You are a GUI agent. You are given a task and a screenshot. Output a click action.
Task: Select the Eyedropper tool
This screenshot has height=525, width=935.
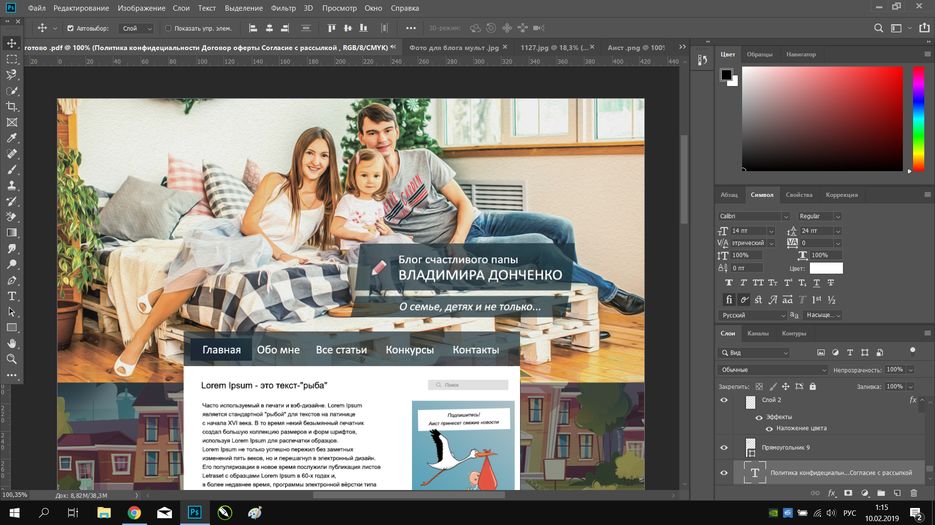[11, 138]
